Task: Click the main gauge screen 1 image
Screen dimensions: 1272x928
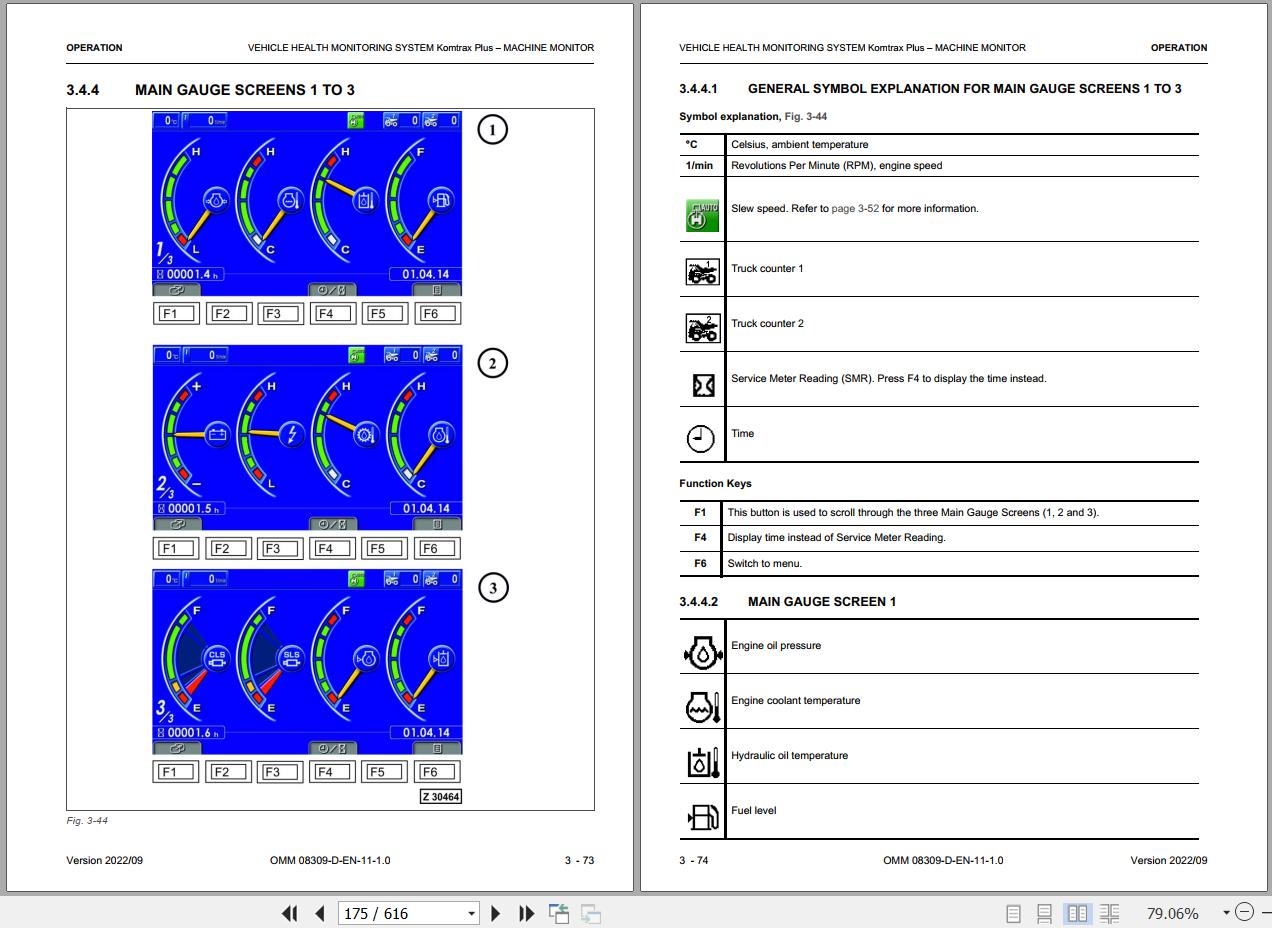Action: tap(307, 203)
